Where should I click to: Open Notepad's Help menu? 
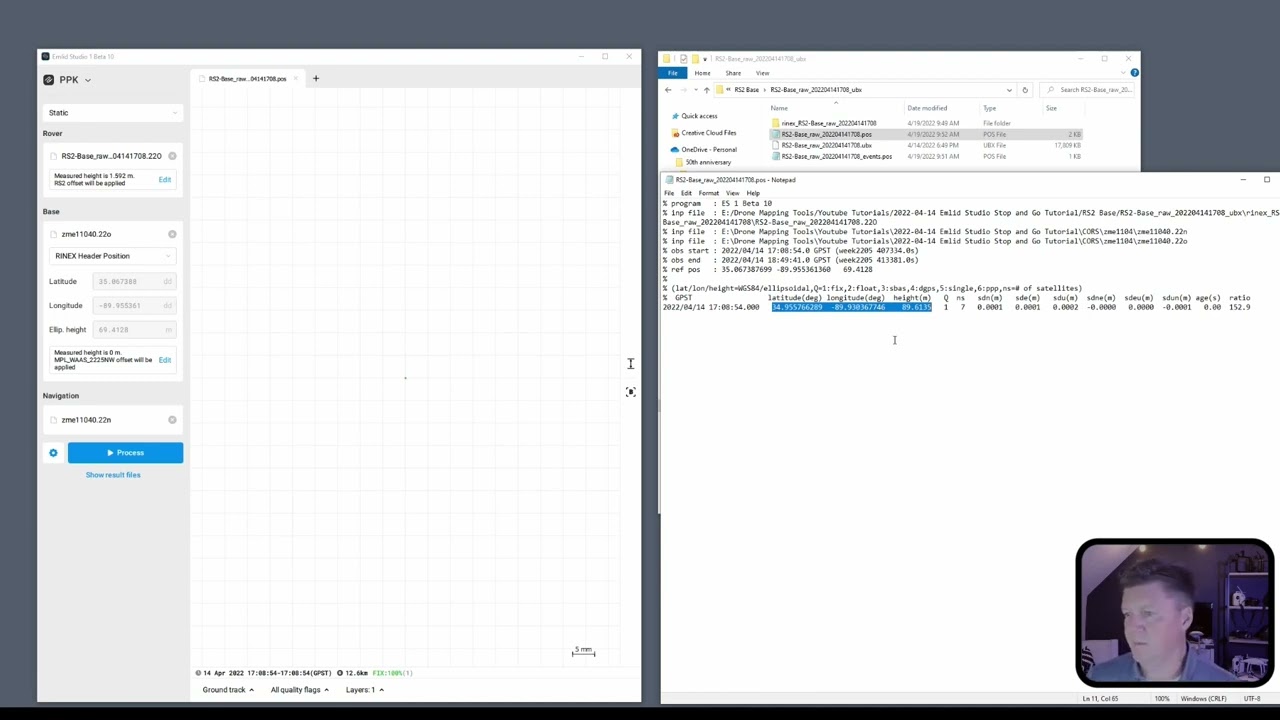(x=752, y=193)
